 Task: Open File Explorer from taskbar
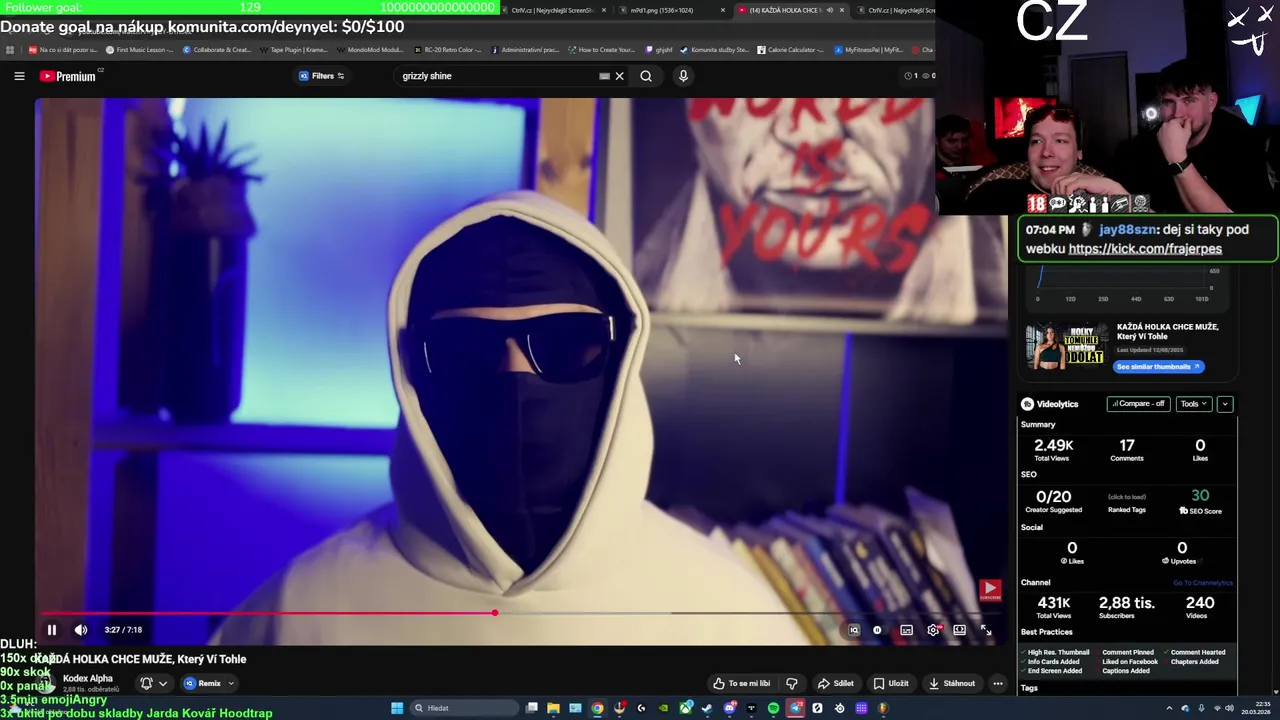pos(553,708)
